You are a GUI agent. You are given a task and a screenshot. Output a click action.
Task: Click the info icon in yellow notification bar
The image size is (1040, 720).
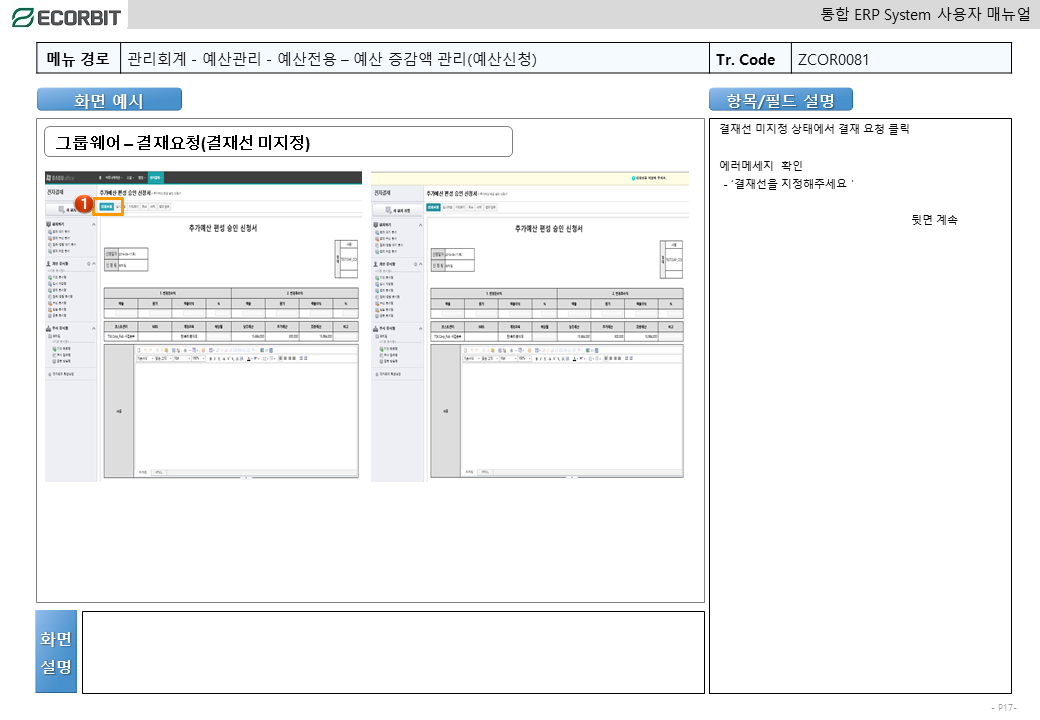[x=634, y=178]
